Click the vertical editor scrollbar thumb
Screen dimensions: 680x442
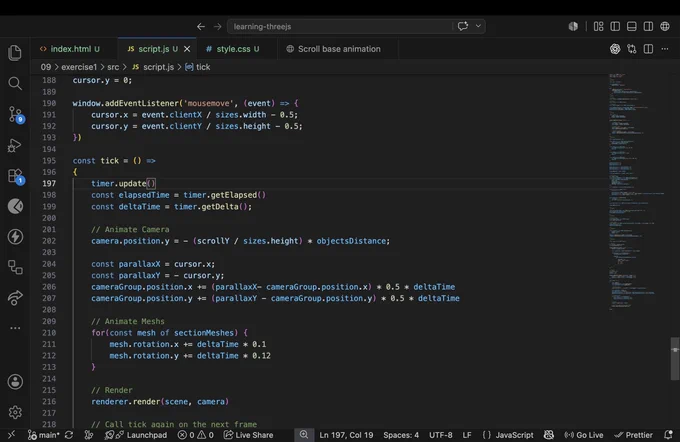[675, 358]
